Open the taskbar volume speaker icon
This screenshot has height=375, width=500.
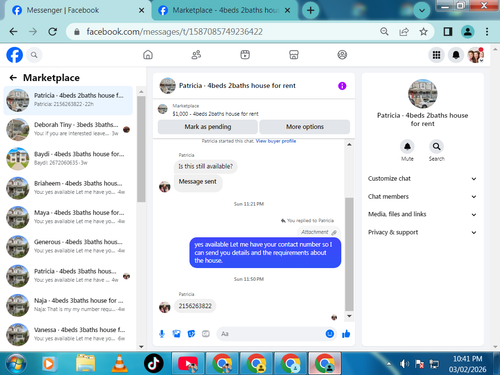pyautogui.click(x=404, y=364)
